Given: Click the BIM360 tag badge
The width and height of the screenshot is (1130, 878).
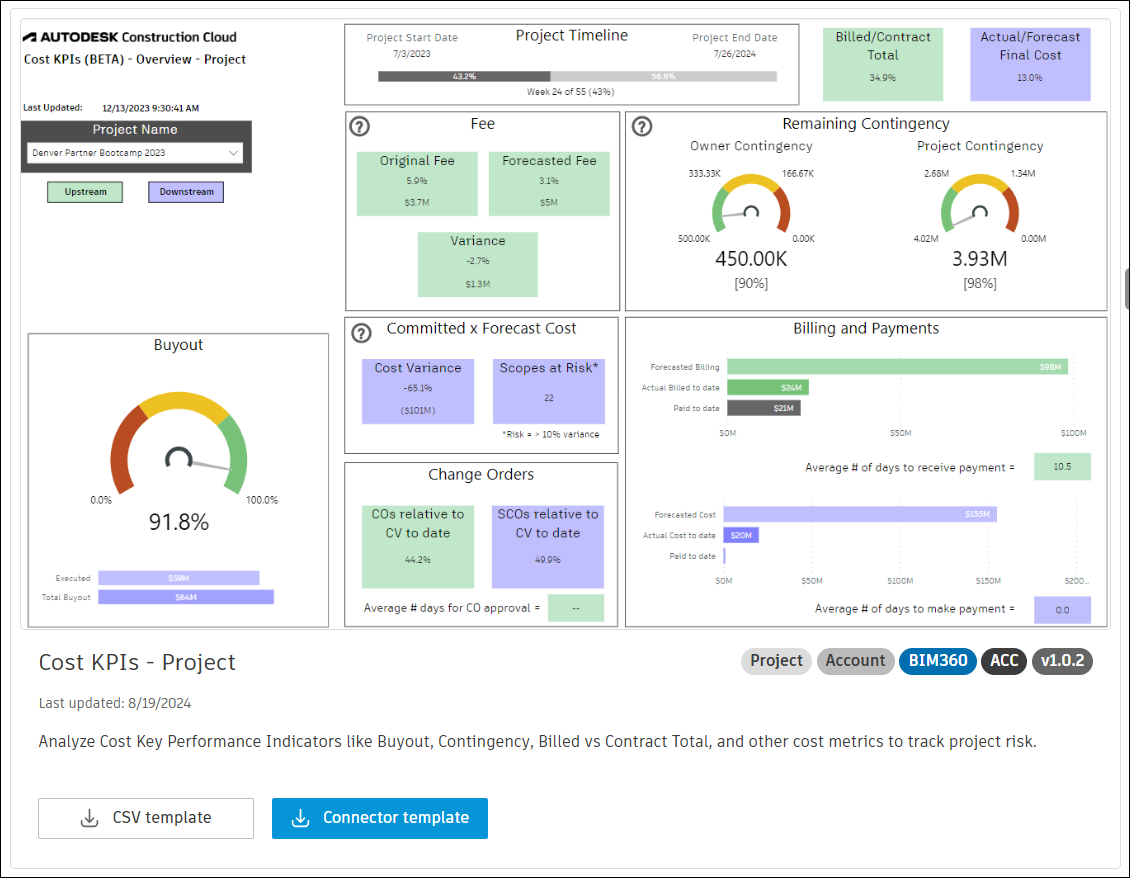Looking at the screenshot, I should click(938, 661).
